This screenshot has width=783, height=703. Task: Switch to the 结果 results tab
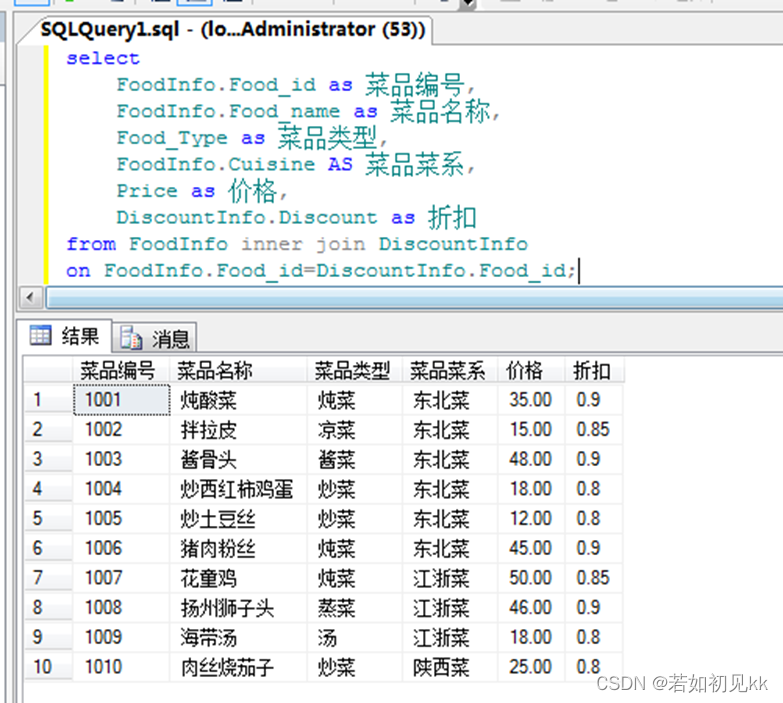click(x=64, y=336)
